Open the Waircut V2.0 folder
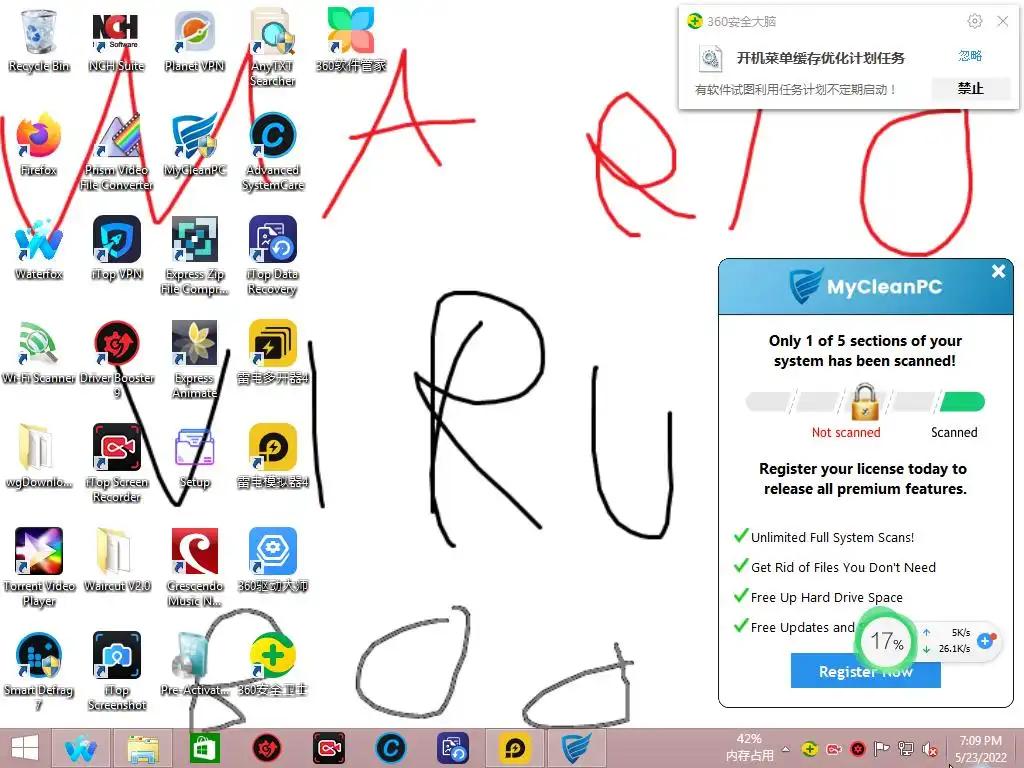 (116, 560)
